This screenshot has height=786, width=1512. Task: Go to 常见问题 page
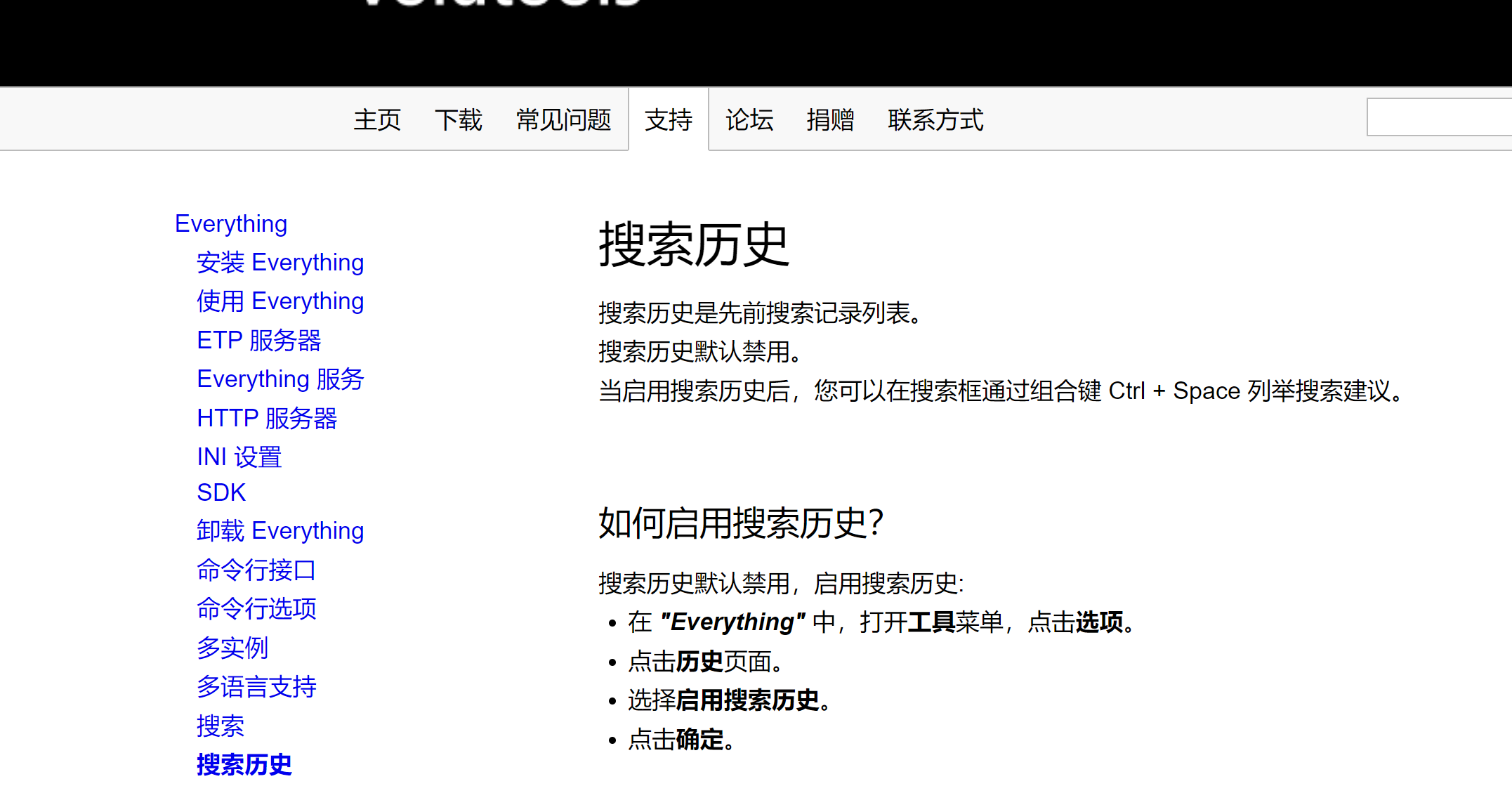tap(563, 120)
